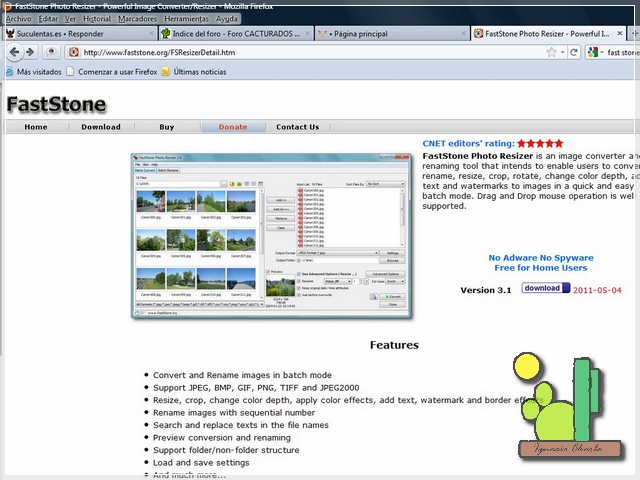Click the FastStone site icon in address bar
Viewport: 640px width, 480px height.
73,52
